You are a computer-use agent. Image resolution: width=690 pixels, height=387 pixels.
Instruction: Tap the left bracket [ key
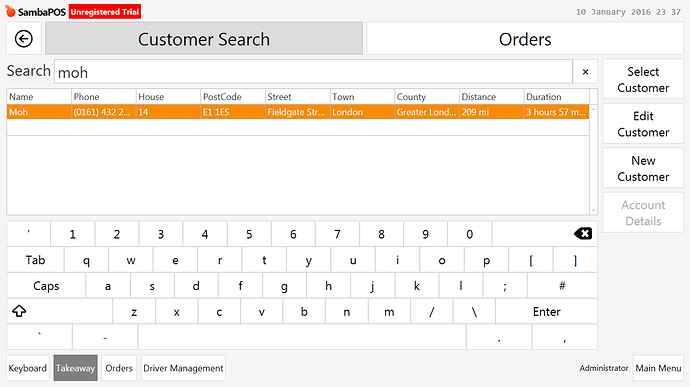click(x=531, y=260)
